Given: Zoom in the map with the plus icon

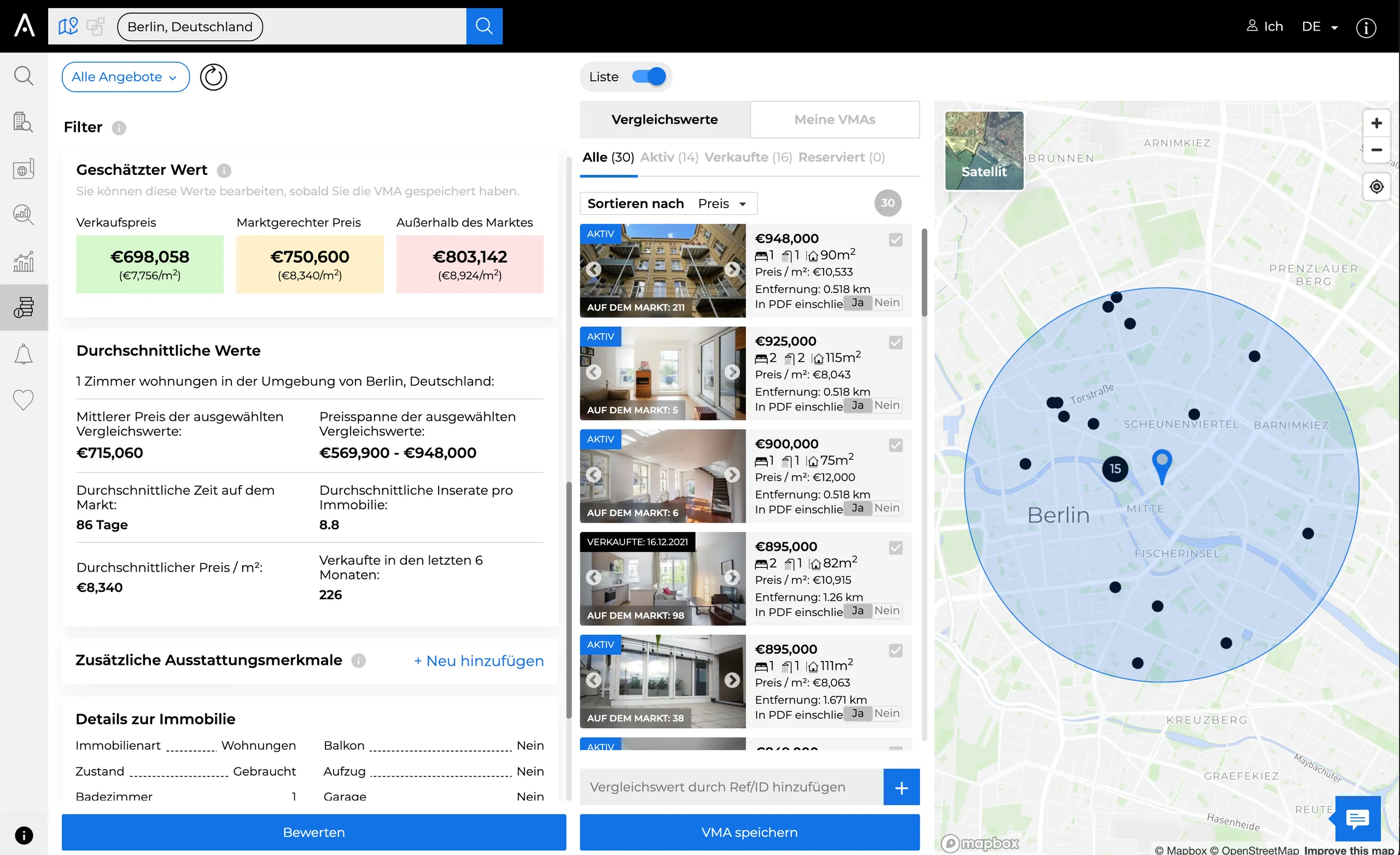Looking at the screenshot, I should [x=1376, y=124].
